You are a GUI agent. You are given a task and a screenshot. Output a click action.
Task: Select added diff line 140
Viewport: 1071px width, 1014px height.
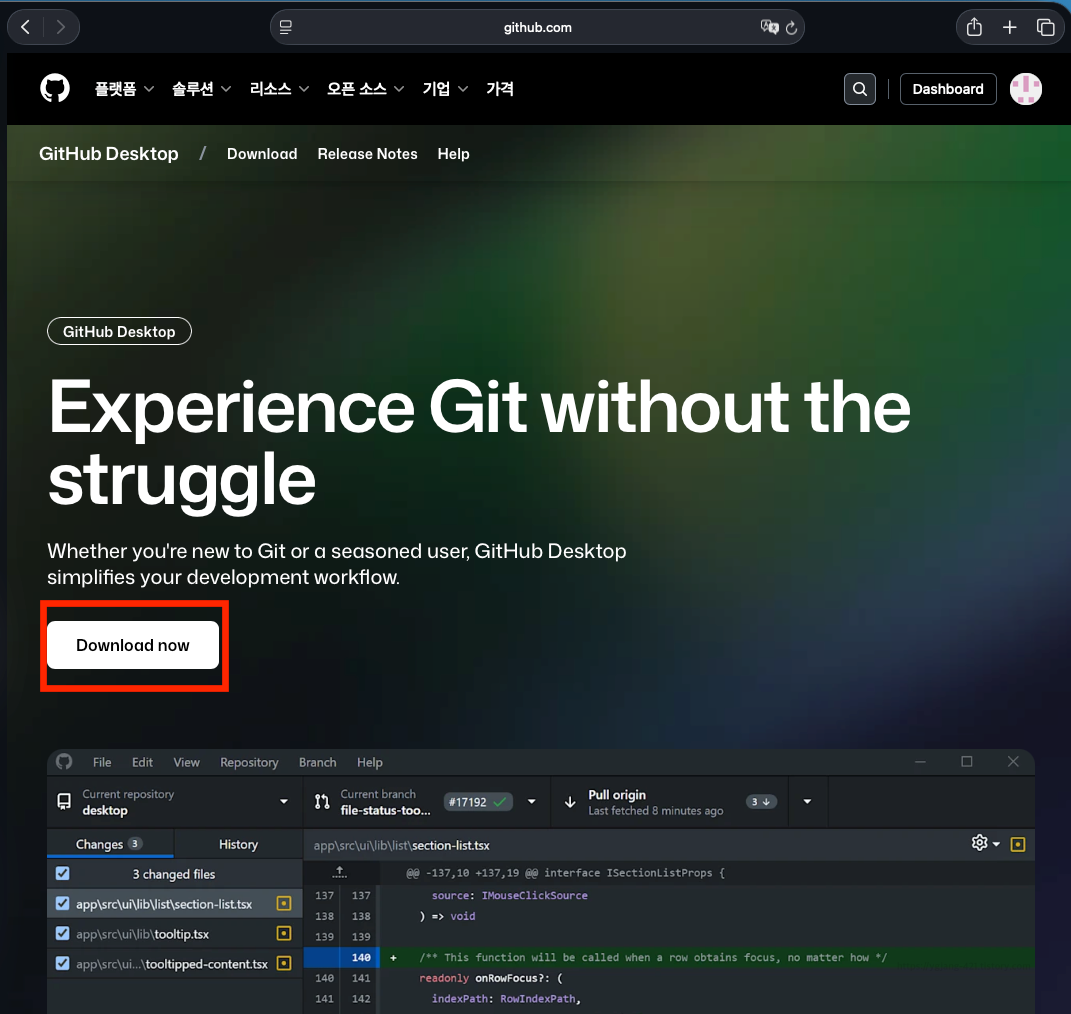tap(669, 957)
